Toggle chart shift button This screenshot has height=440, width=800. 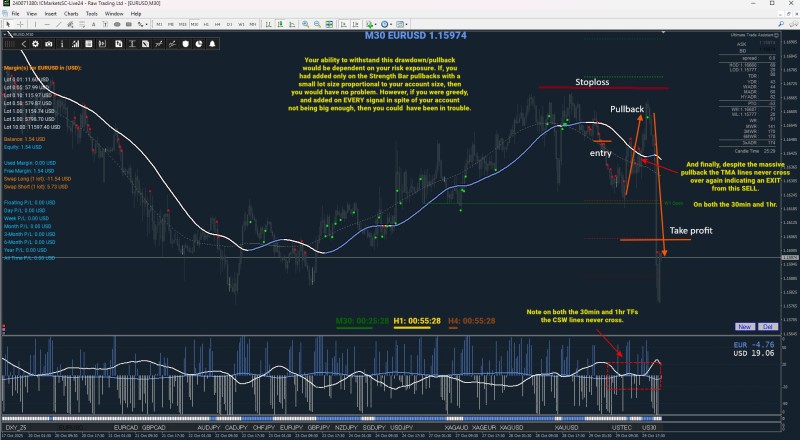pos(356,24)
